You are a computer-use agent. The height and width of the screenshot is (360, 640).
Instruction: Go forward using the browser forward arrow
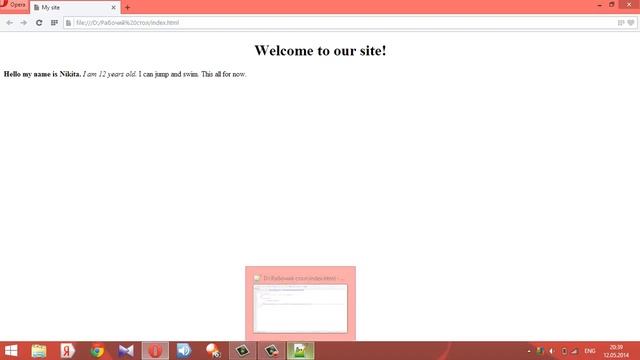click(x=24, y=23)
